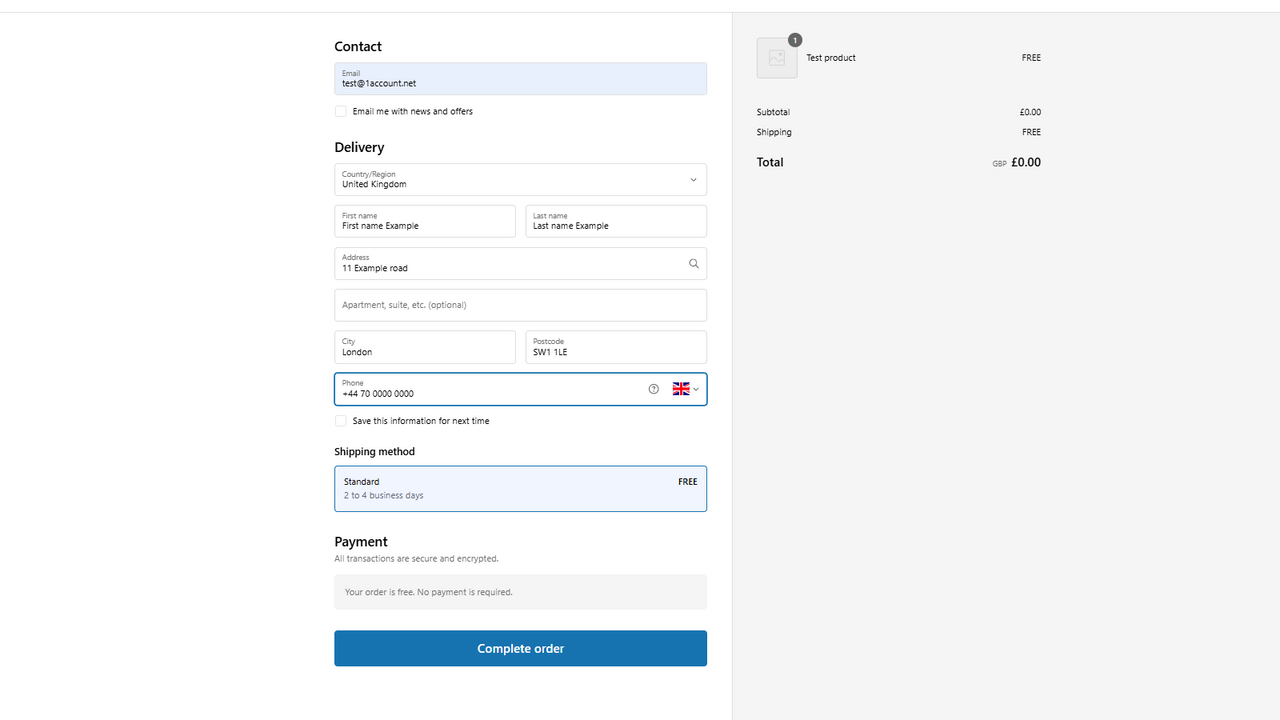Open the UK flag phone country selector
This screenshot has width=1280, height=720.
[686, 389]
